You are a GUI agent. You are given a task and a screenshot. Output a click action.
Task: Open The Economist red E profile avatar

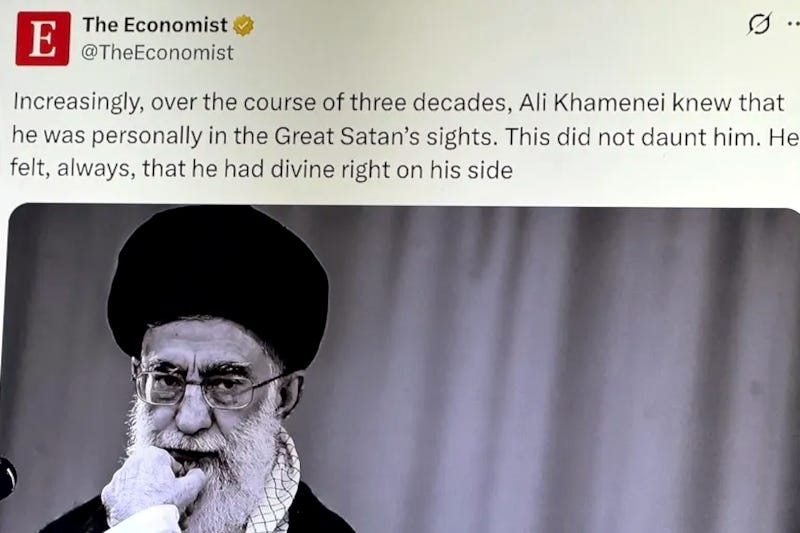click(43, 39)
